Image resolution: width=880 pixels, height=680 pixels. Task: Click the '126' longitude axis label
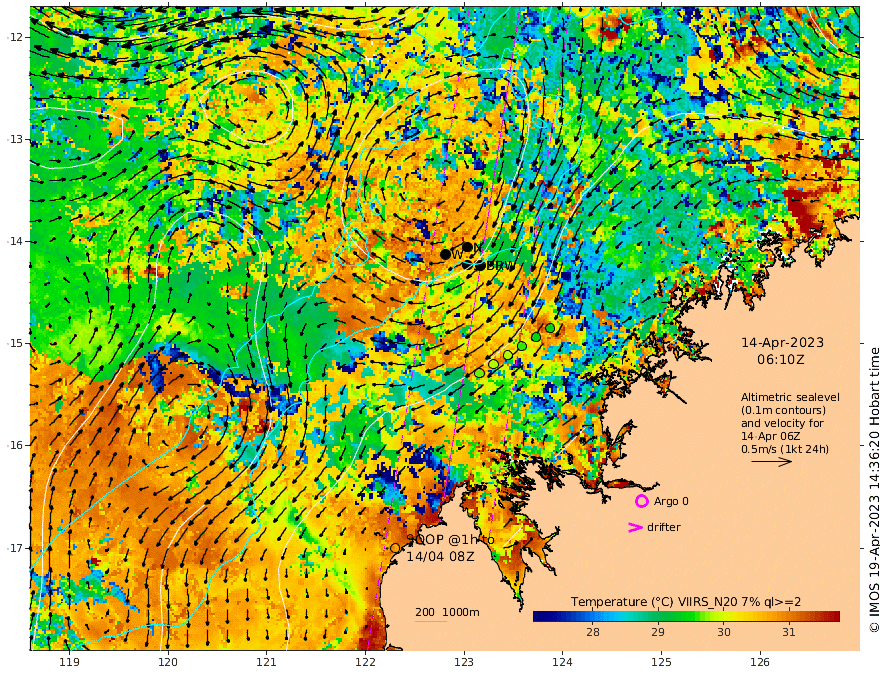(x=760, y=662)
